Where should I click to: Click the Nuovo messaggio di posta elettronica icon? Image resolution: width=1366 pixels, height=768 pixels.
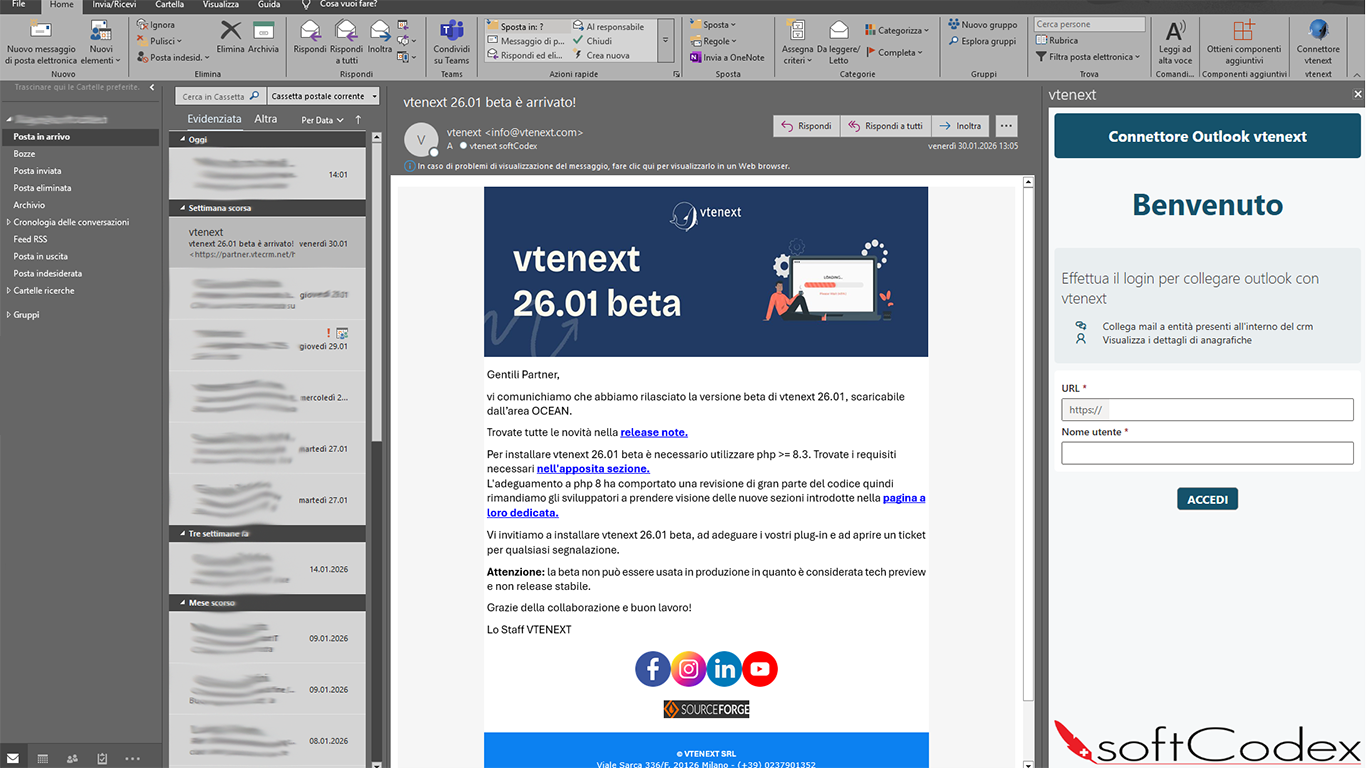point(41,29)
